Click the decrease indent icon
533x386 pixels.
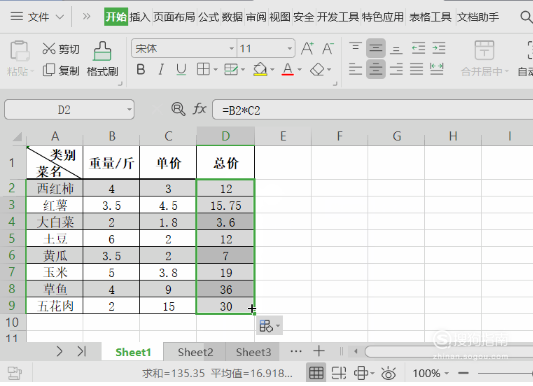(418, 48)
